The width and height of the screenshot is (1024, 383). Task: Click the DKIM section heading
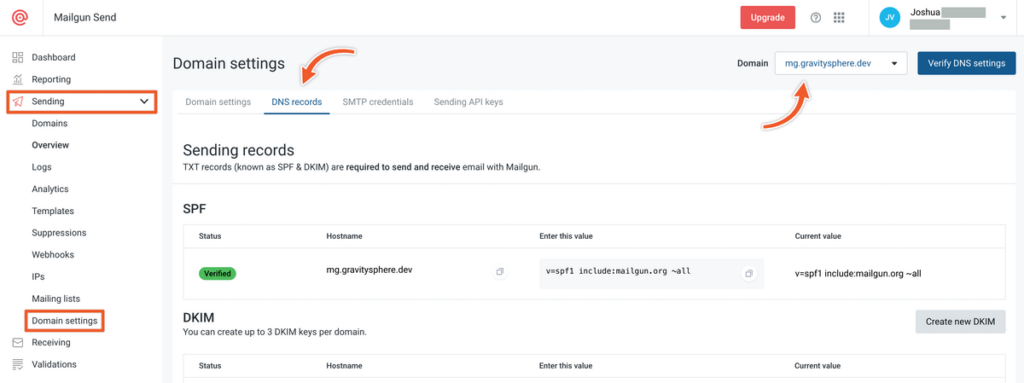[x=199, y=317]
